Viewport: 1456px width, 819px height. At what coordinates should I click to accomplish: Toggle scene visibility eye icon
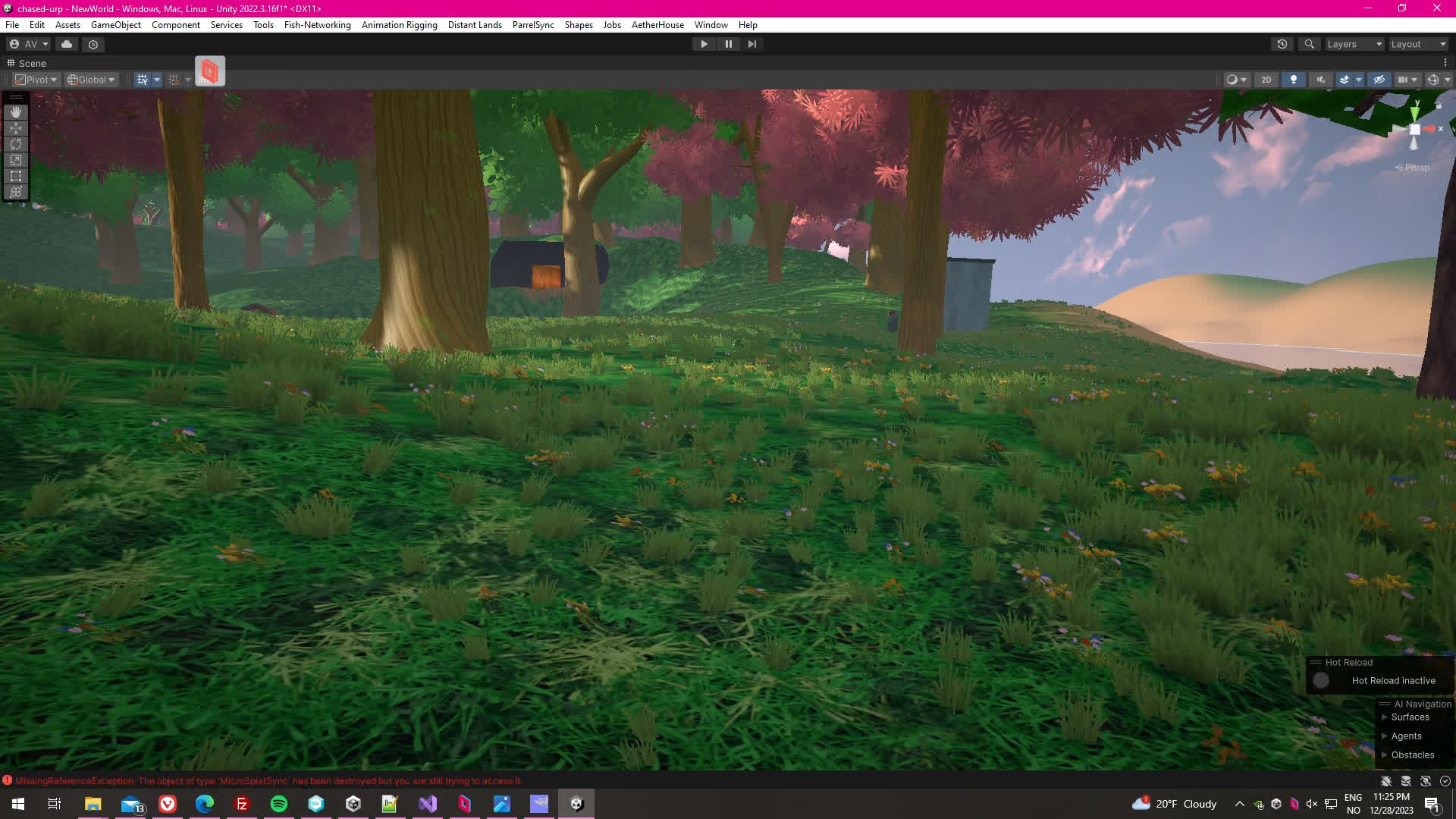(x=1379, y=80)
